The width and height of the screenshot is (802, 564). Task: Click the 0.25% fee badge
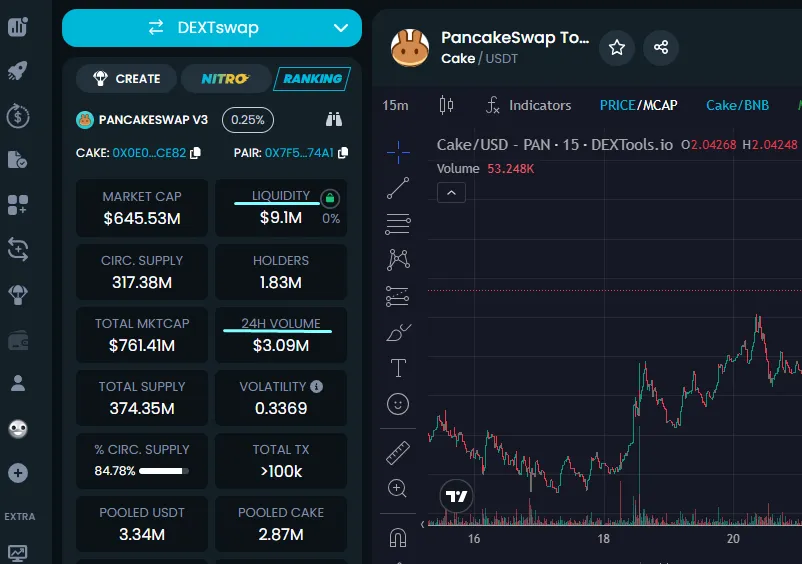[248, 120]
